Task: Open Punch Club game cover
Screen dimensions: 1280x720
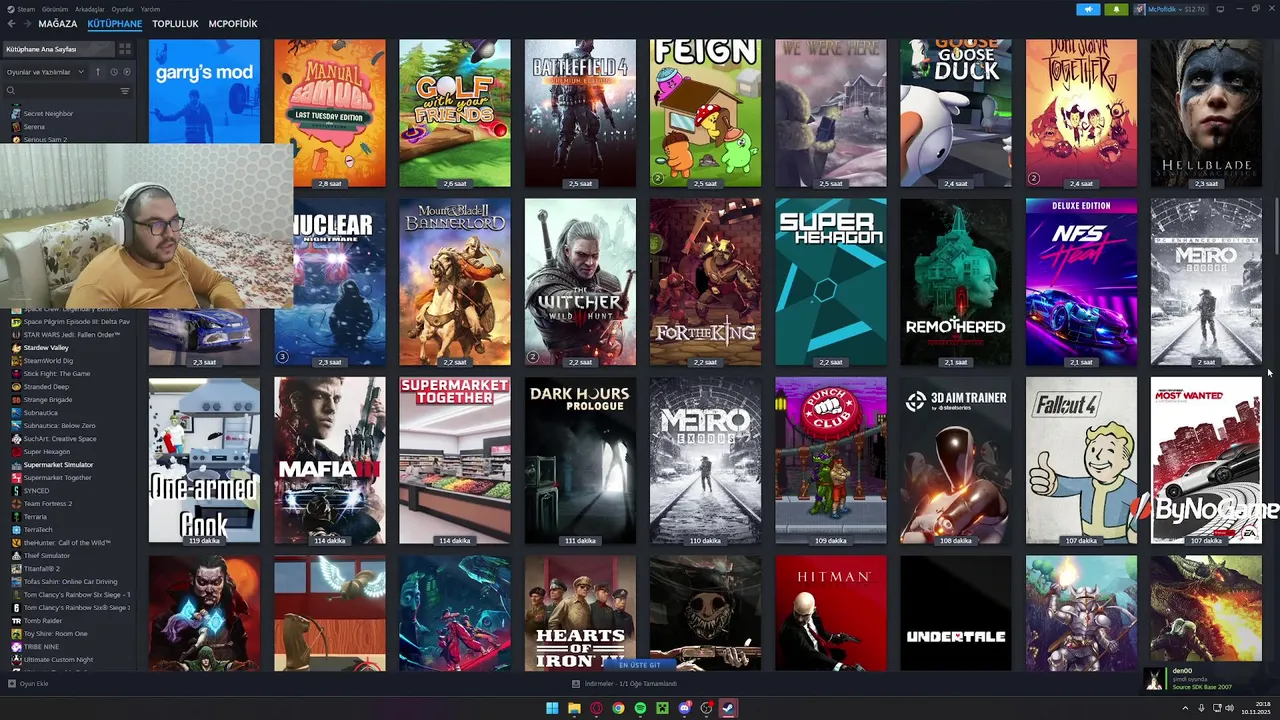Action: pyautogui.click(x=831, y=460)
